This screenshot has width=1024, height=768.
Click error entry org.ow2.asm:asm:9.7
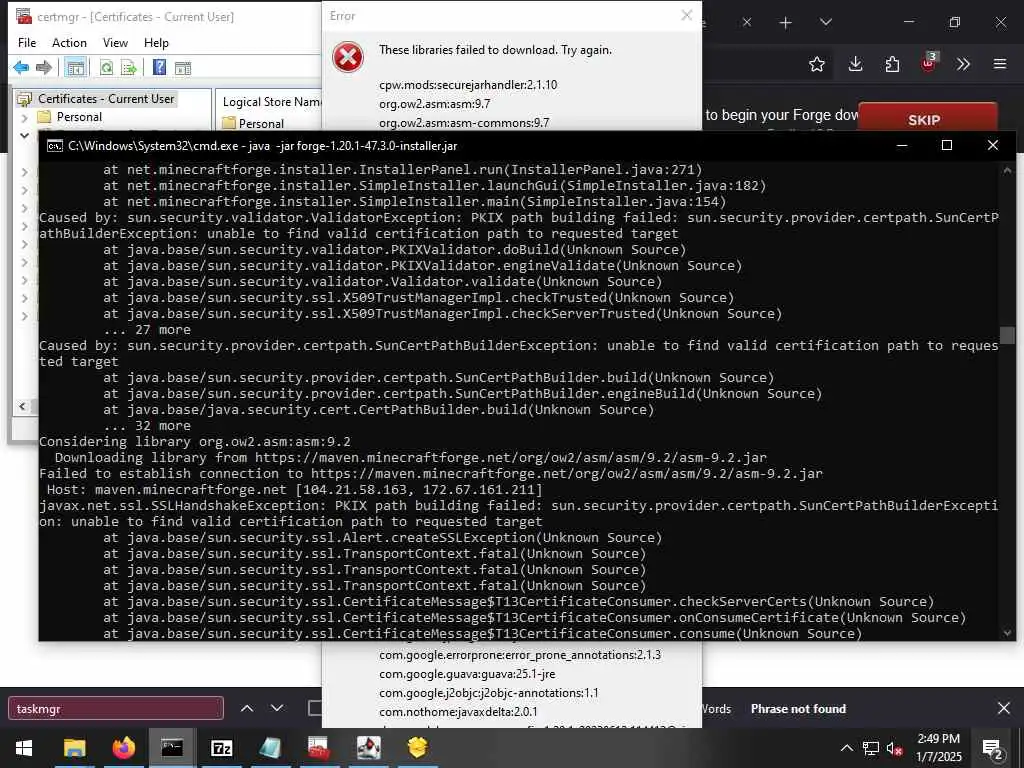point(434,104)
